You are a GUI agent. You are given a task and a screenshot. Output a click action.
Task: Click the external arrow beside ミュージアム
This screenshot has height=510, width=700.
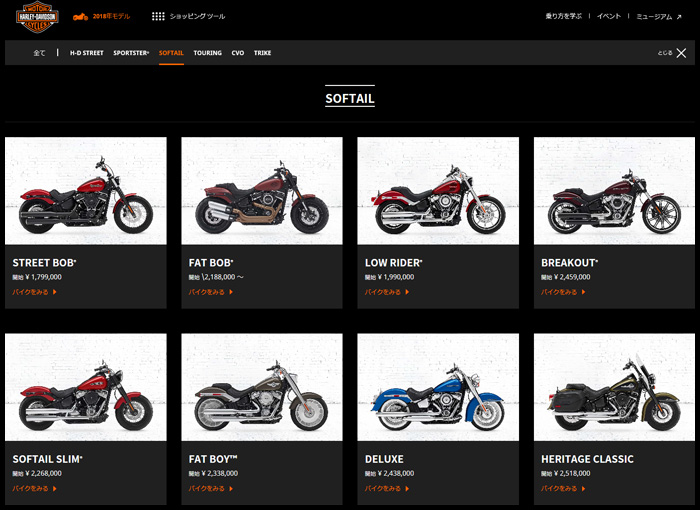tap(679, 17)
